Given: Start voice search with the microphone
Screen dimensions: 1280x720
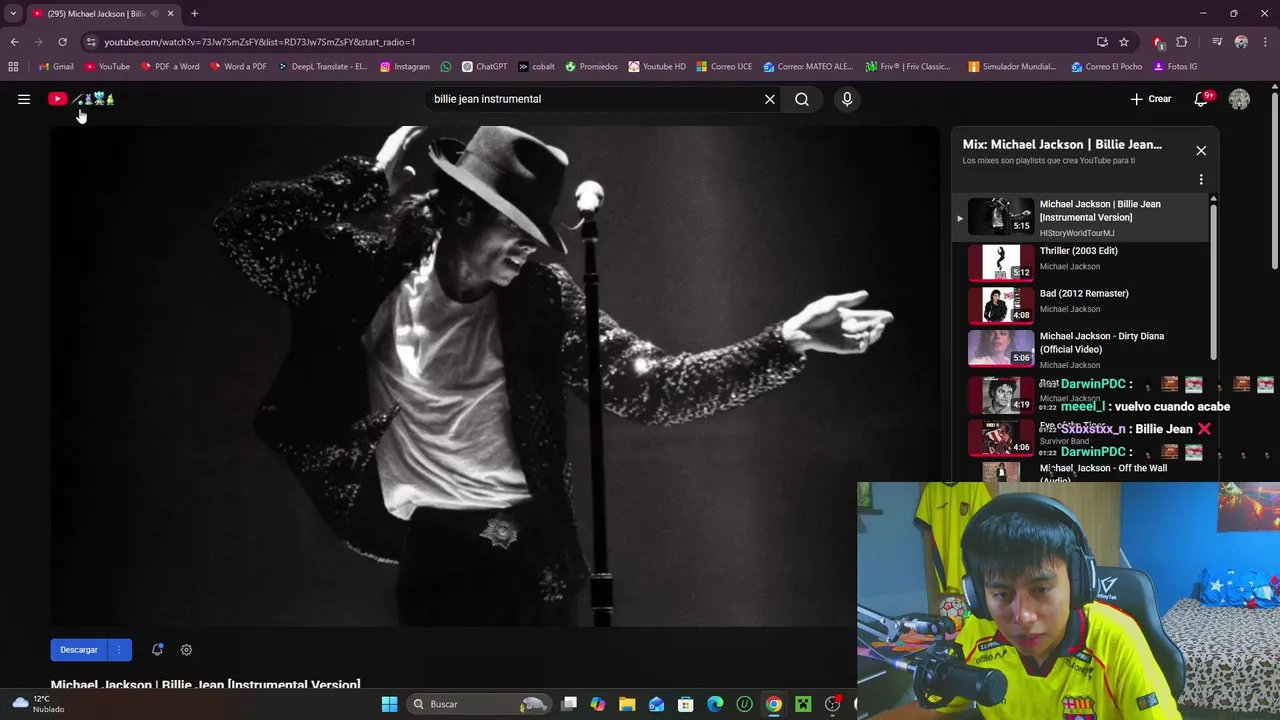Looking at the screenshot, I should pos(847,99).
